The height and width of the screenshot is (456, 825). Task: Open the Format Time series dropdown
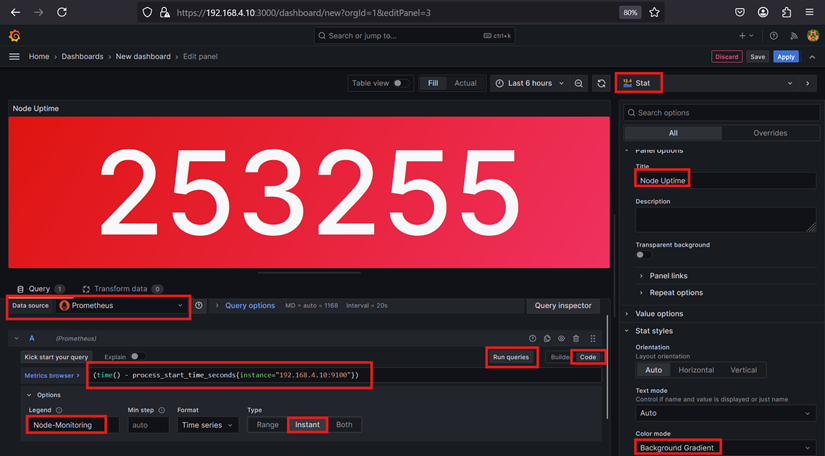click(207, 424)
